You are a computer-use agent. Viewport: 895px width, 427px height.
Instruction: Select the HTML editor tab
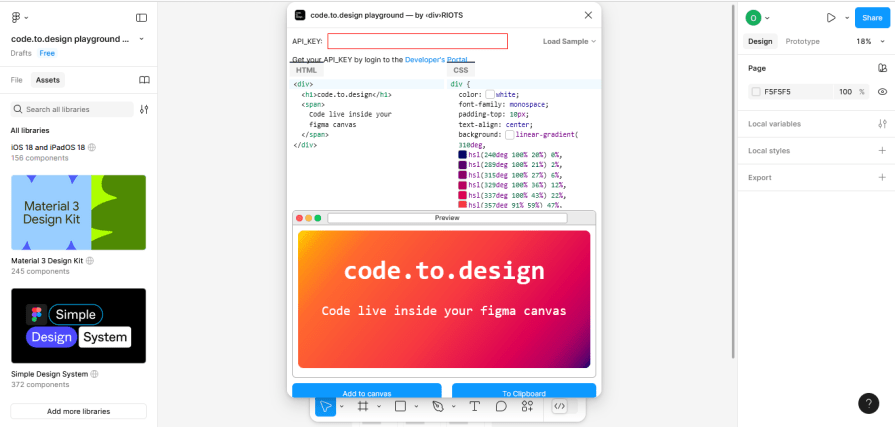point(306,70)
